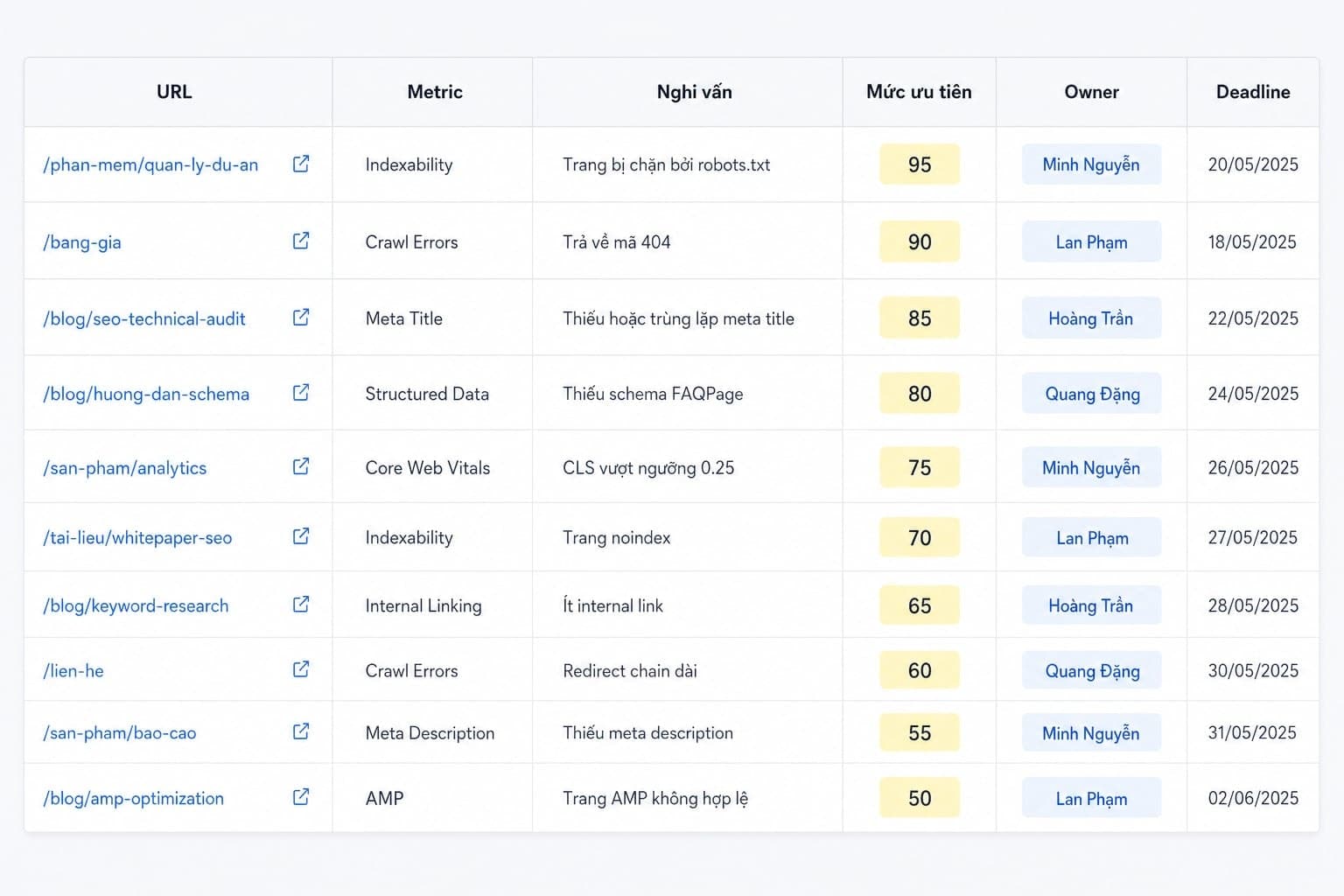
Task: Select 'Trang AMP không hợp lệ' cell
Action: (688, 798)
